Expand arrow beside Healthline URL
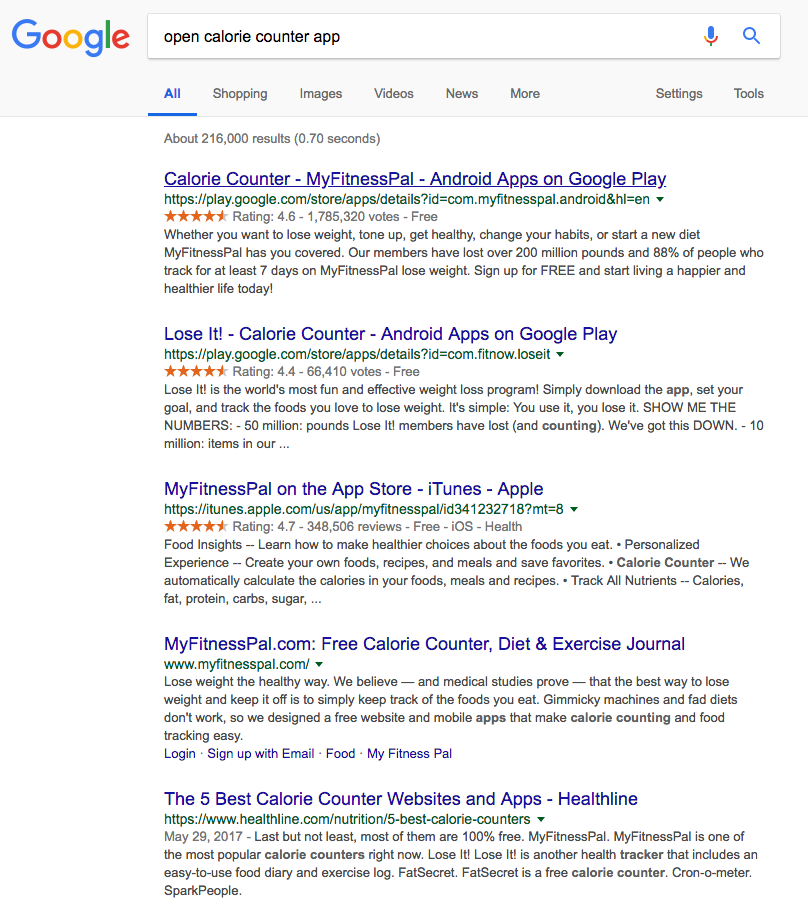The height and width of the screenshot is (912, 808). point(540,819)
